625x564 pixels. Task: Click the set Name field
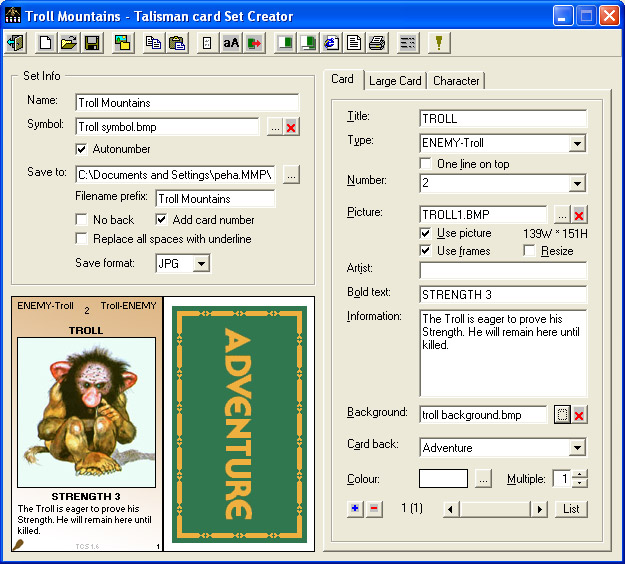[187, 103]
